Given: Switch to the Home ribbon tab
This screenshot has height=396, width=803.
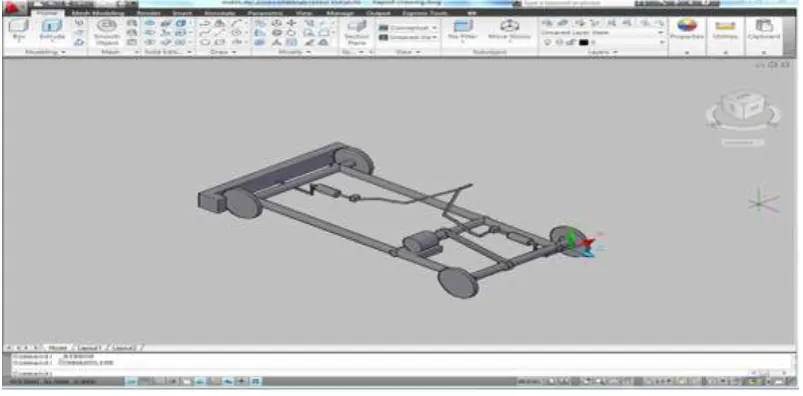Looking at the screenshot, I should pos(46,13).
